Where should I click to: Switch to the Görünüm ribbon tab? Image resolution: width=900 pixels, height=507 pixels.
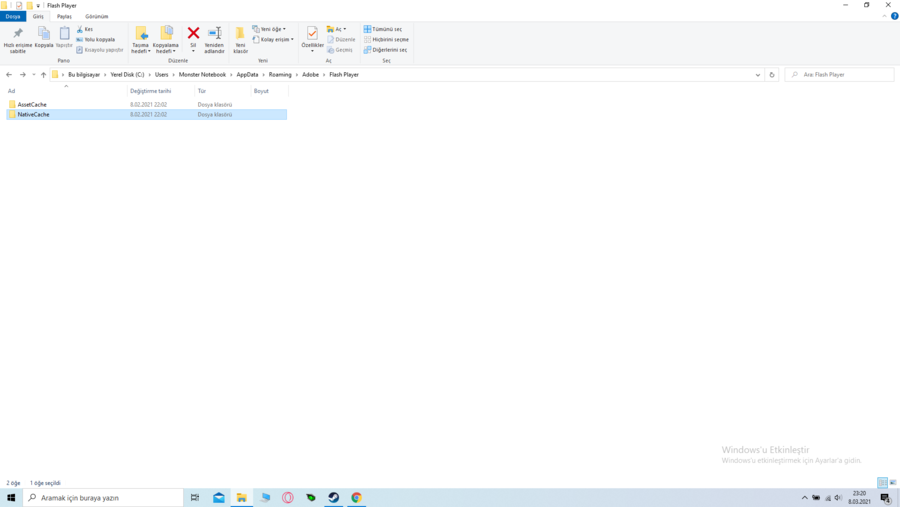[x=96, y=17]
